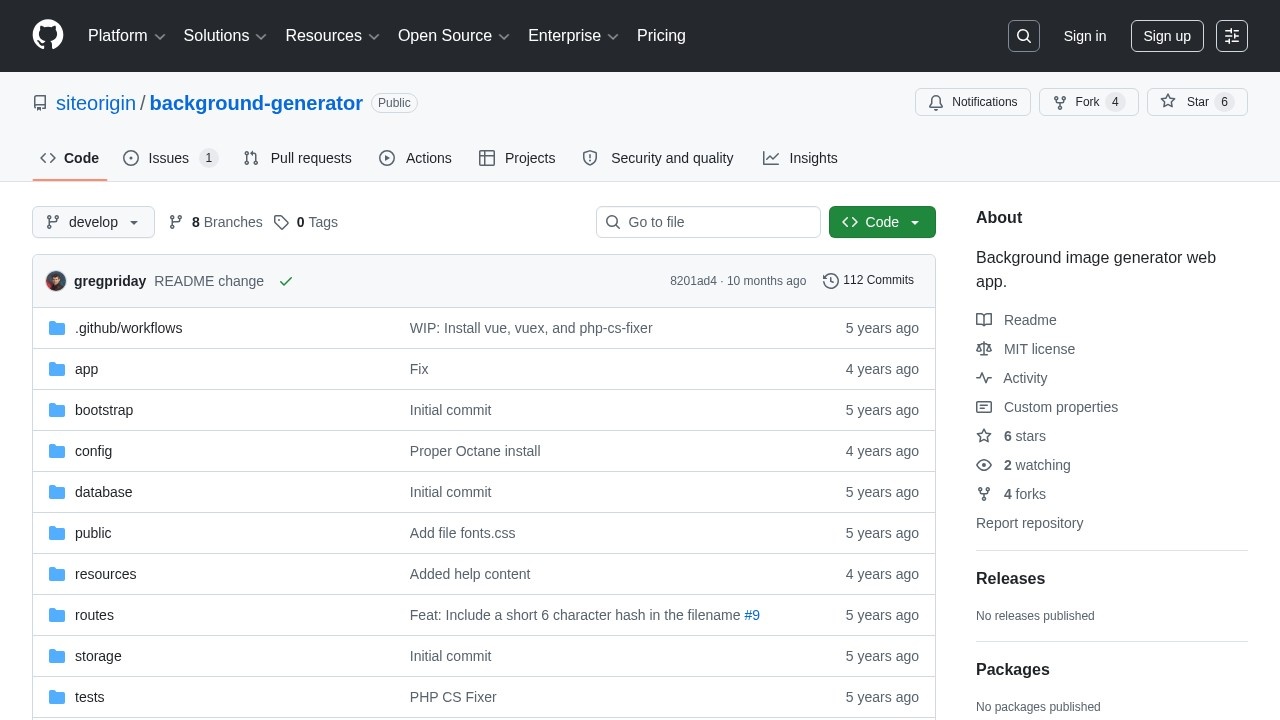This screenshot has width=1280, height=720.
Task: Open the 112 Commits history
Action: 868,281
